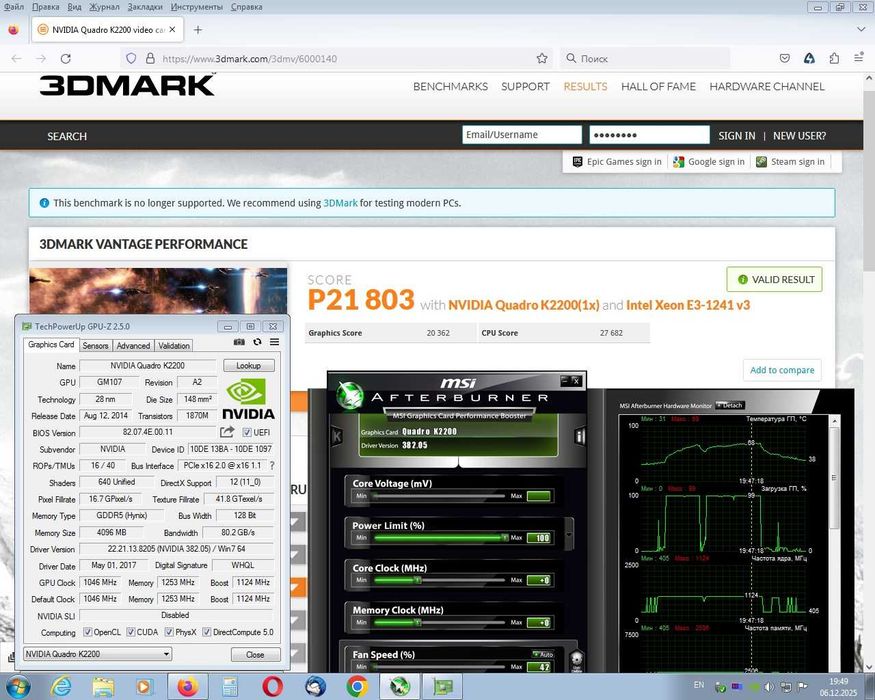Open BENCHMARKS in 3DMark navigation
This screenshot has height=700, width=875.
(x=450, y=87)
